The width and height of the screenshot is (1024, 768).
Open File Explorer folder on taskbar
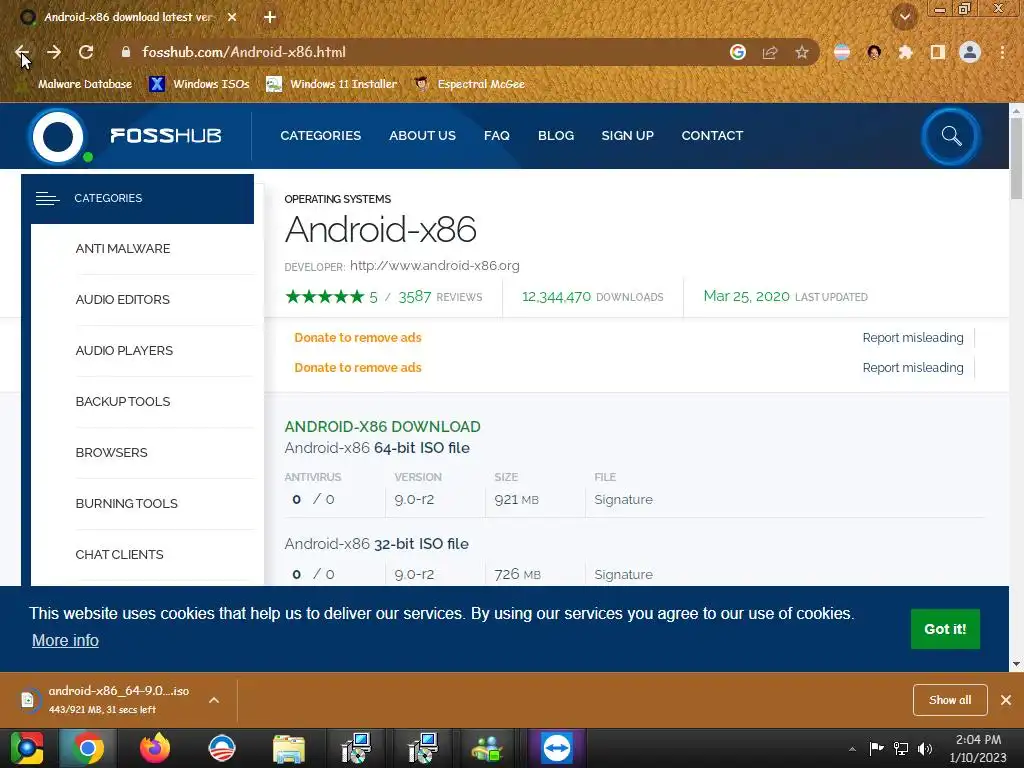289,748
